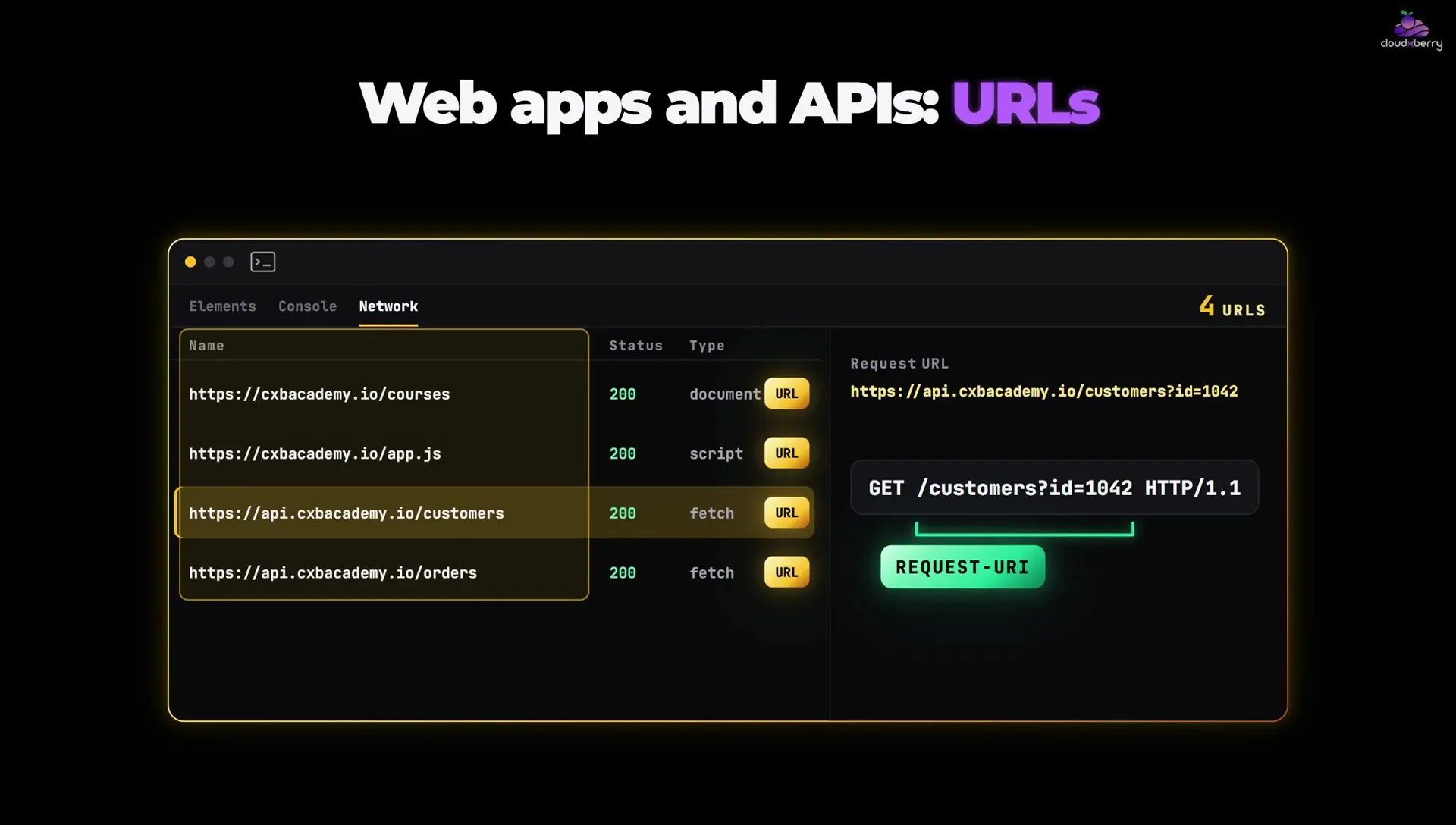Click the GET /customers?id=1042 request line box

tap(1054, 488)
